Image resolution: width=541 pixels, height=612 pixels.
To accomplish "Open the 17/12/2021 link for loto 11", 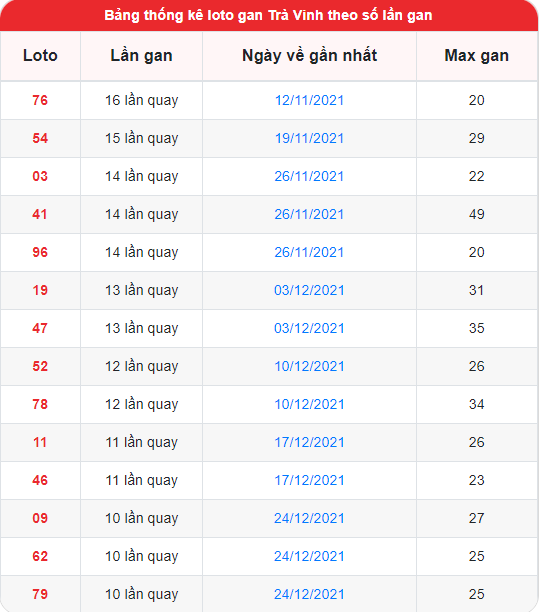I will point(309,442).
